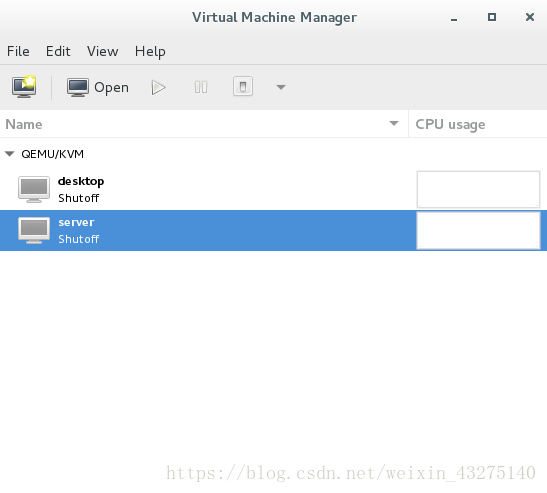Maximize the Virtual Machine Manager window

(x=492, y=17)
